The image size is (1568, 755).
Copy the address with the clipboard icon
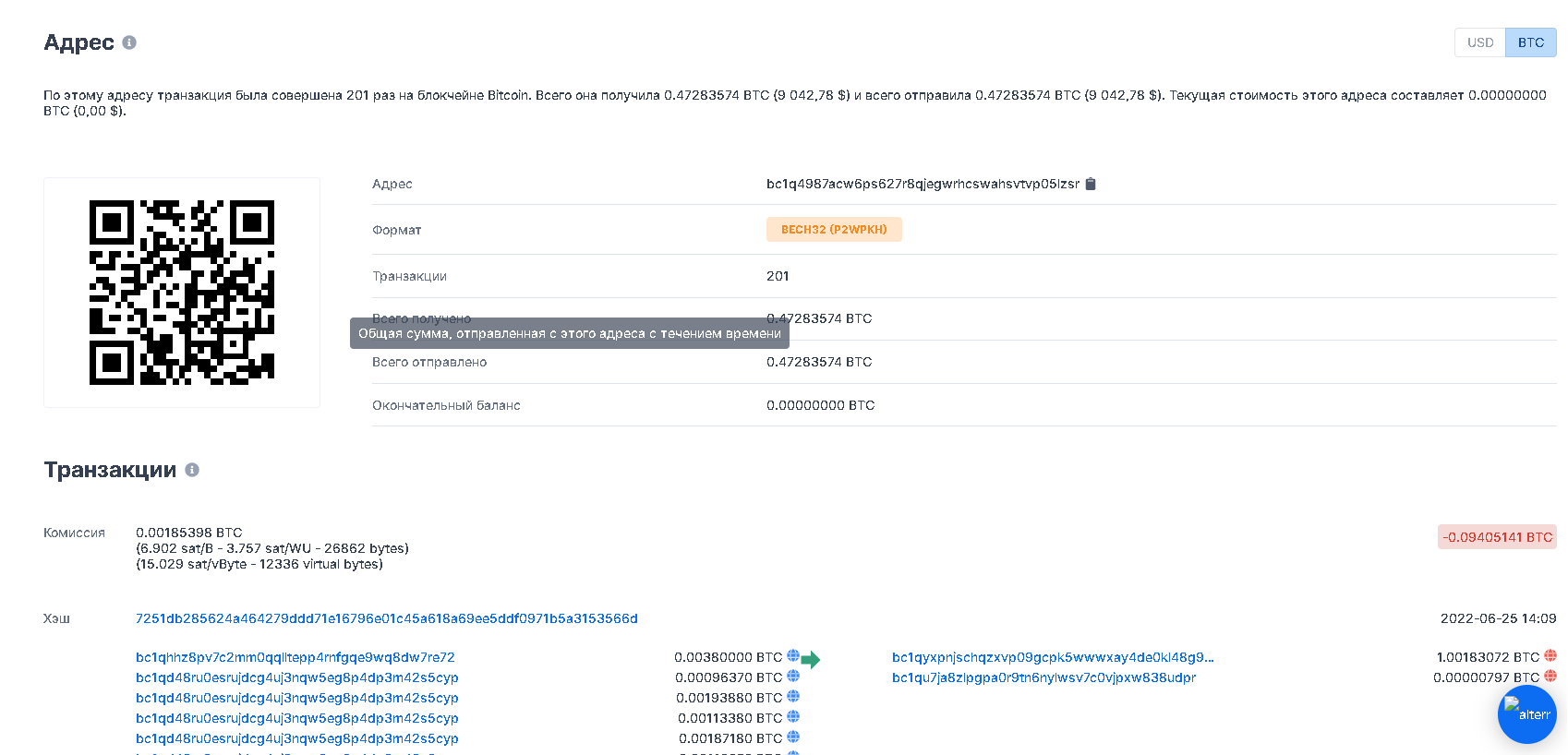click(1091, 184)
